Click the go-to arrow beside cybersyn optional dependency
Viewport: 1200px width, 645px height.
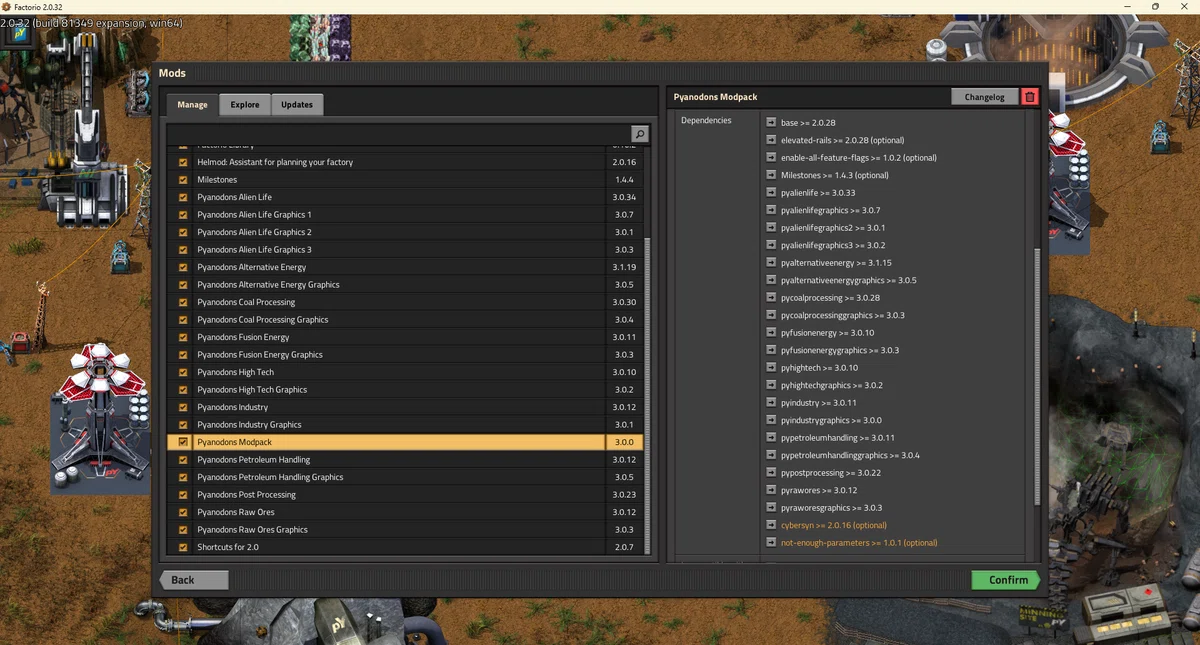pyautogui.click(x=771, y=525)
